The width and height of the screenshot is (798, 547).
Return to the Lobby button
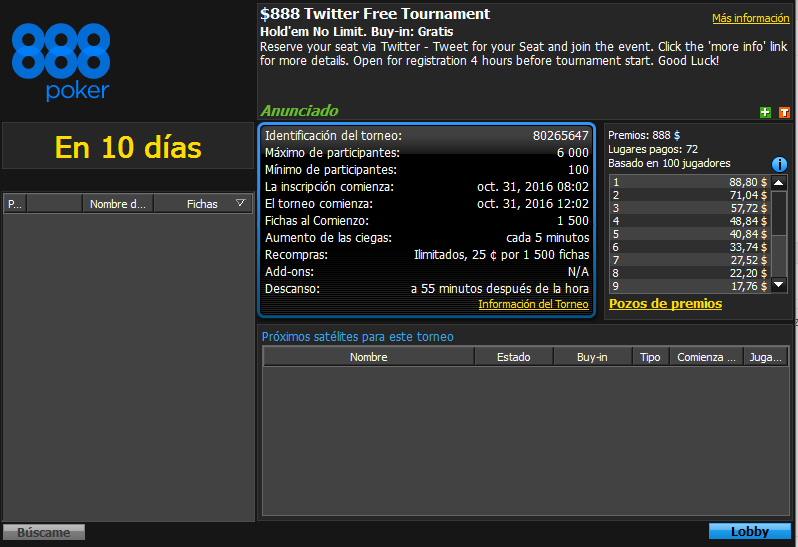[750, 532]
